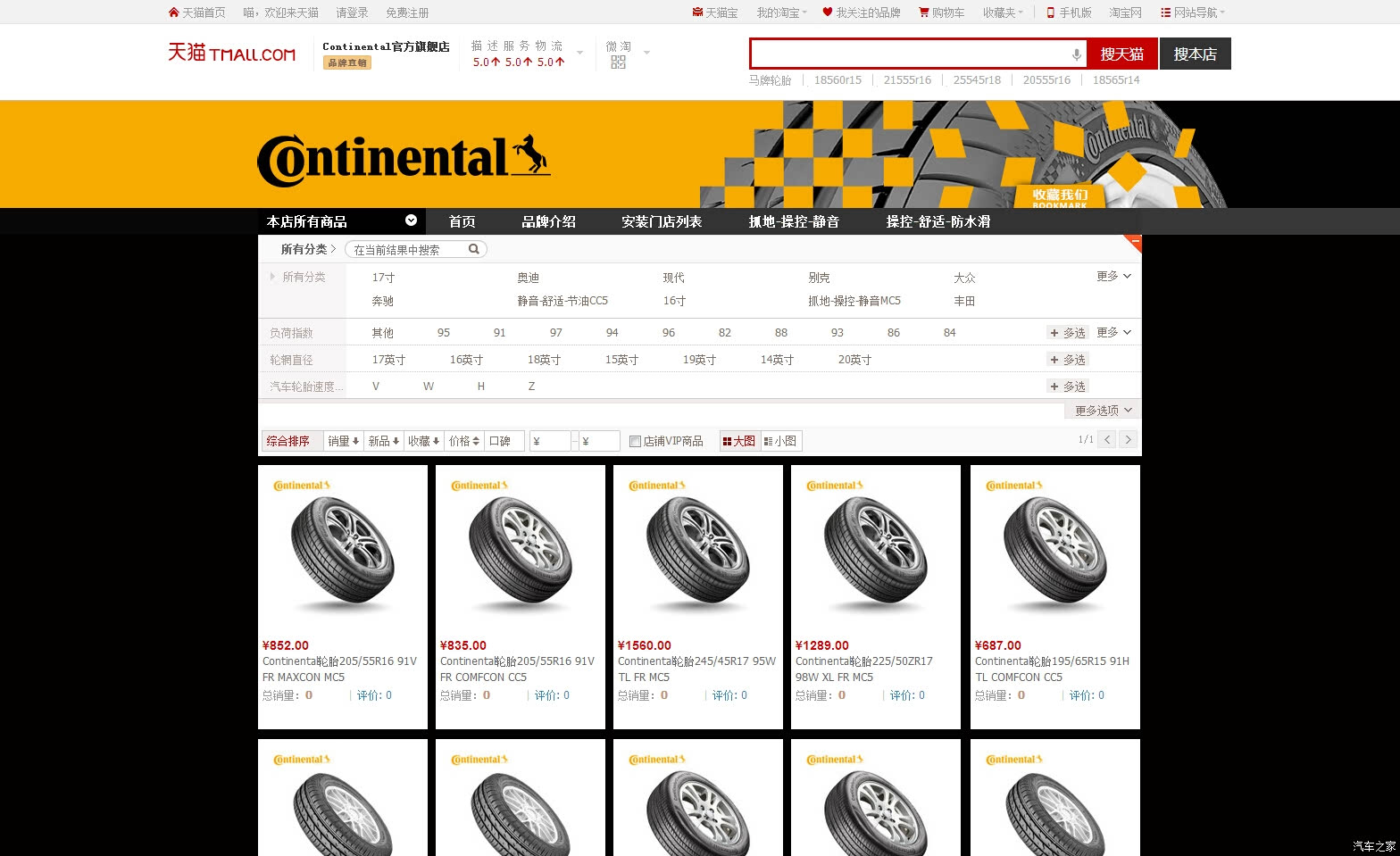Expand the 微淘 dropdown arrow
Screen dimensions: 1400x856
coord(646,53)
